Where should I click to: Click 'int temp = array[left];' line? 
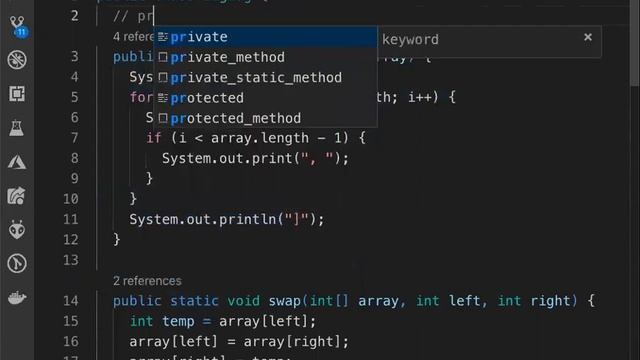click(223, 321)
